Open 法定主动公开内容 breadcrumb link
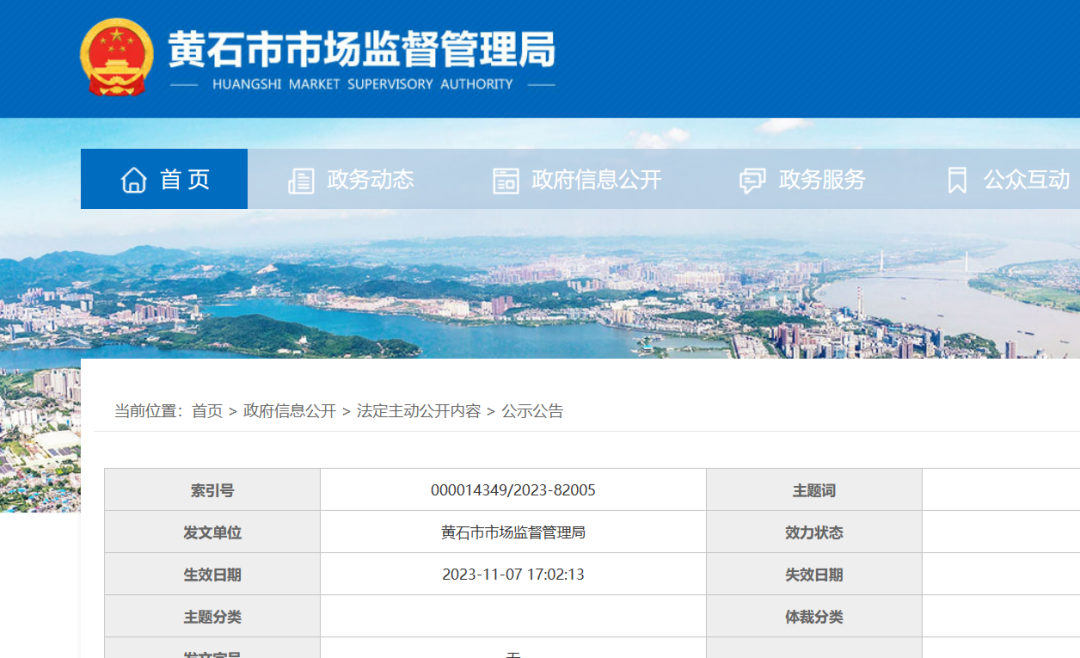The width and height of the screenshot is (1080, 658). click(419, 411)
